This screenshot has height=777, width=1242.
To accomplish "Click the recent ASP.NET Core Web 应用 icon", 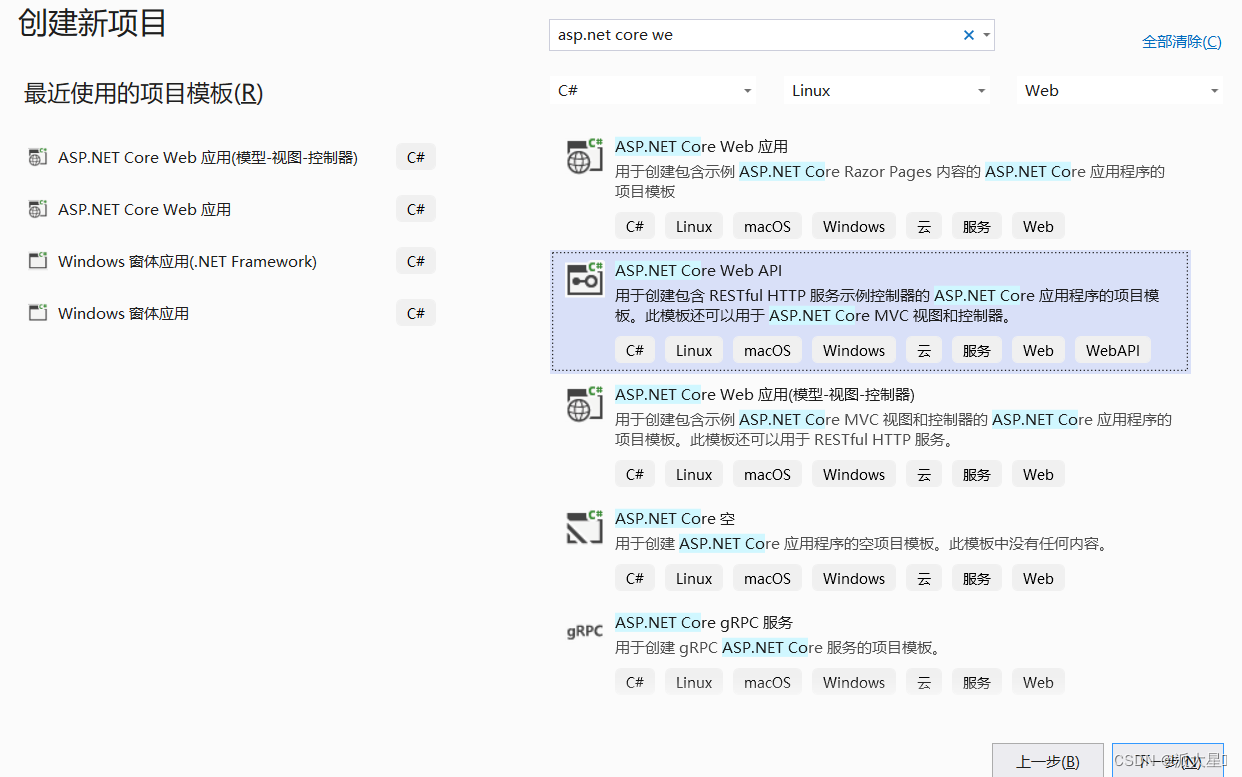I will 37,208.
